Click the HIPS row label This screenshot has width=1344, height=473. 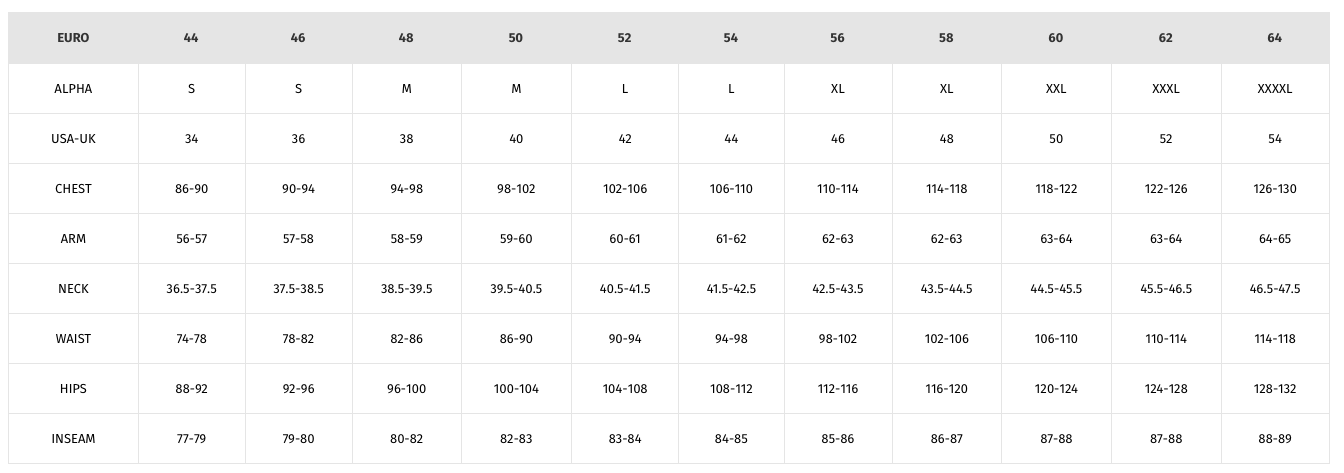pyautogui.click(x=73, y=389)
